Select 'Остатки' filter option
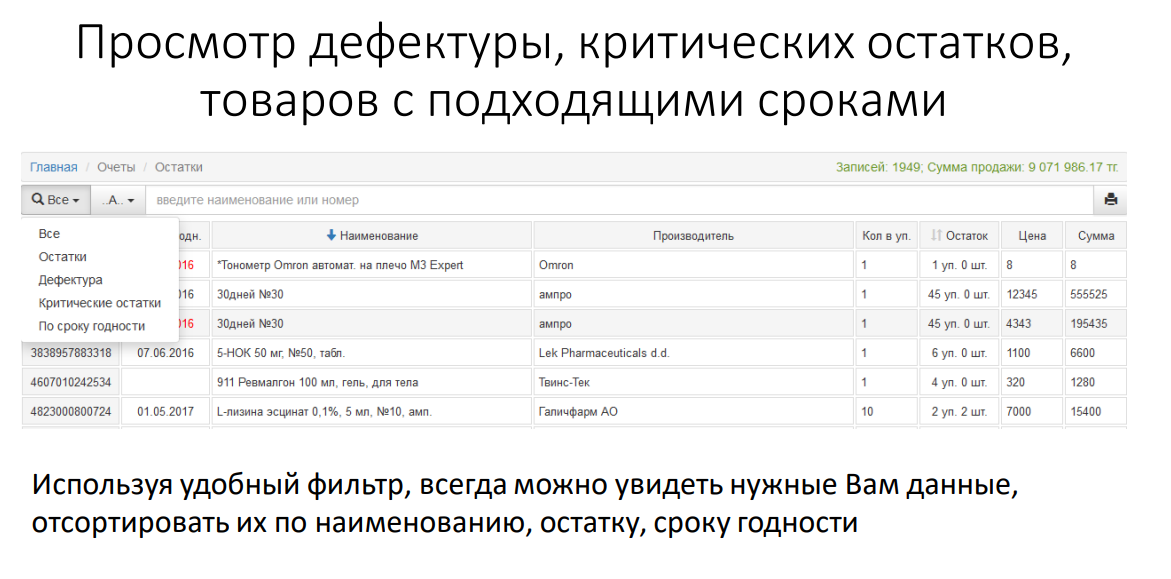 [62, 257]
